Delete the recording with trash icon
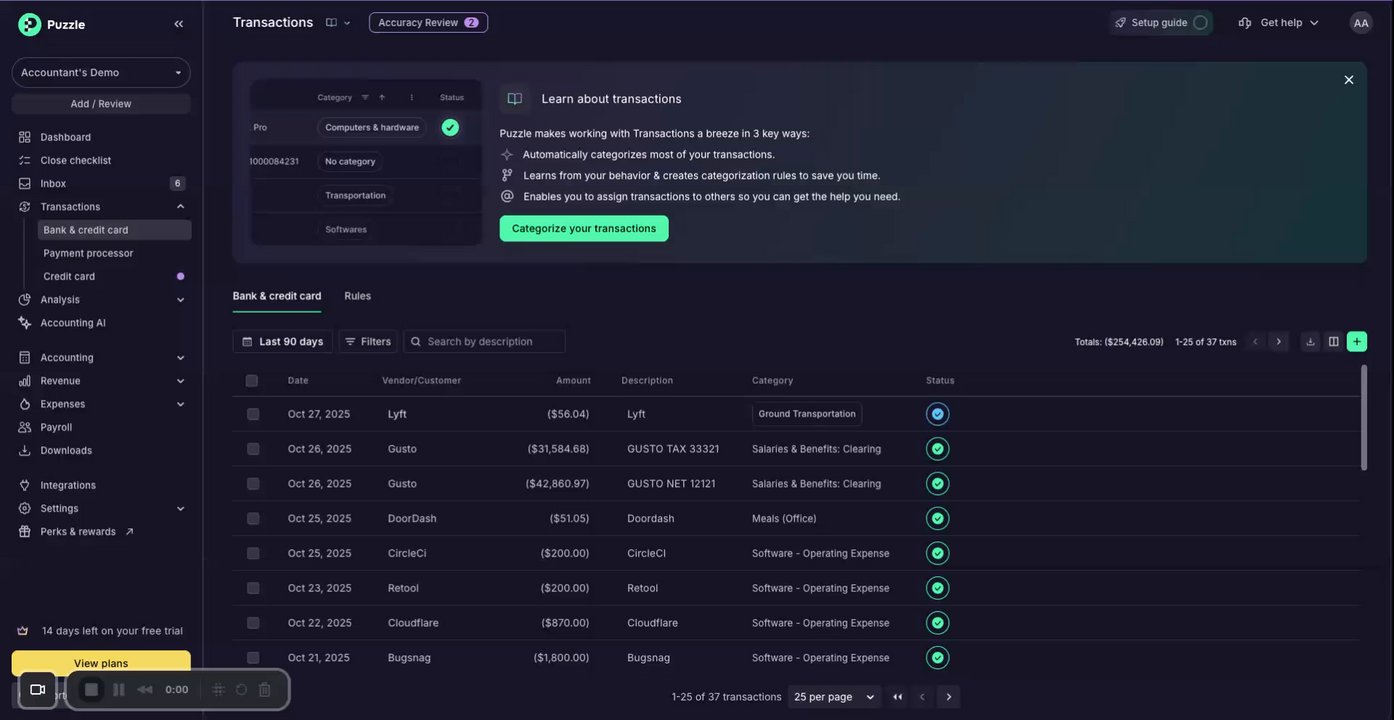Image resolution: width=1394 pixels, height=720 pixels. click(265, 689)
